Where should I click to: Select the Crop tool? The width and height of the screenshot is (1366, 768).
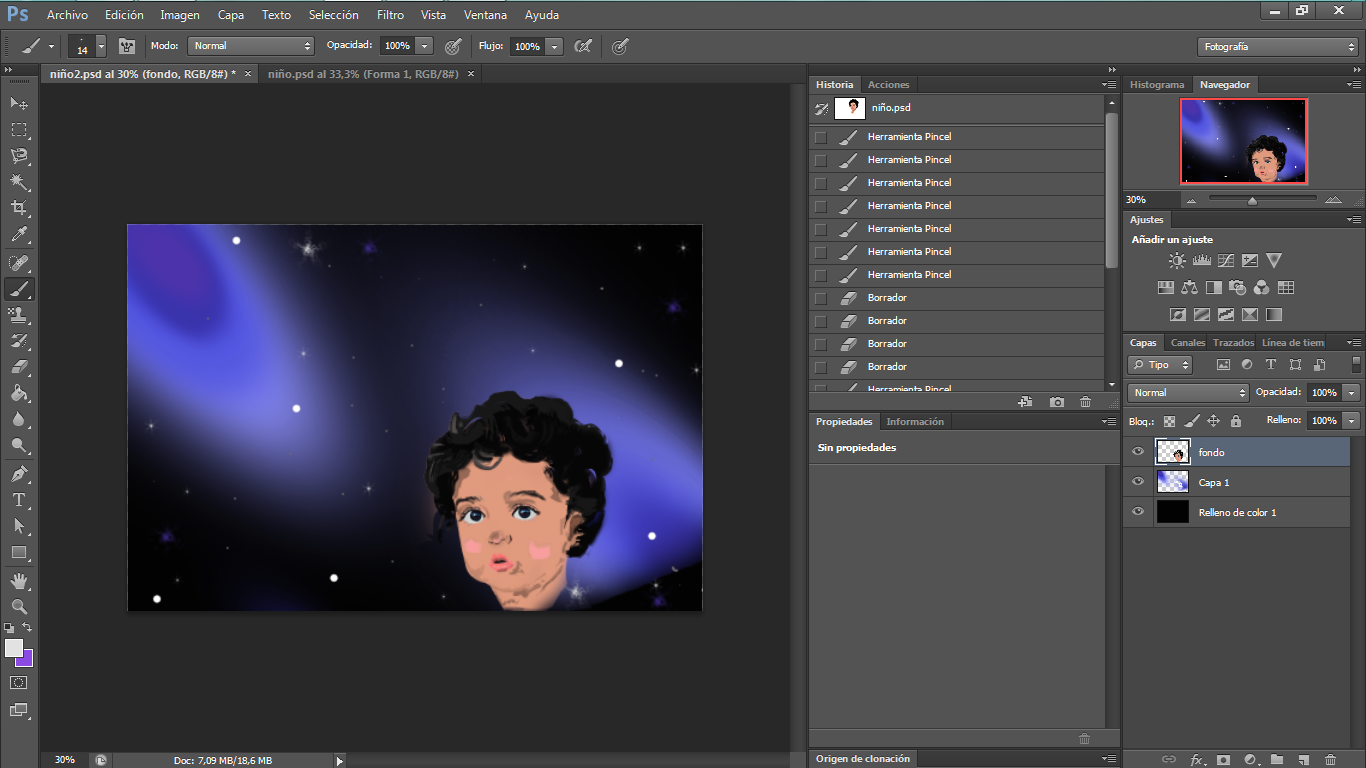[x=19, y=208]
